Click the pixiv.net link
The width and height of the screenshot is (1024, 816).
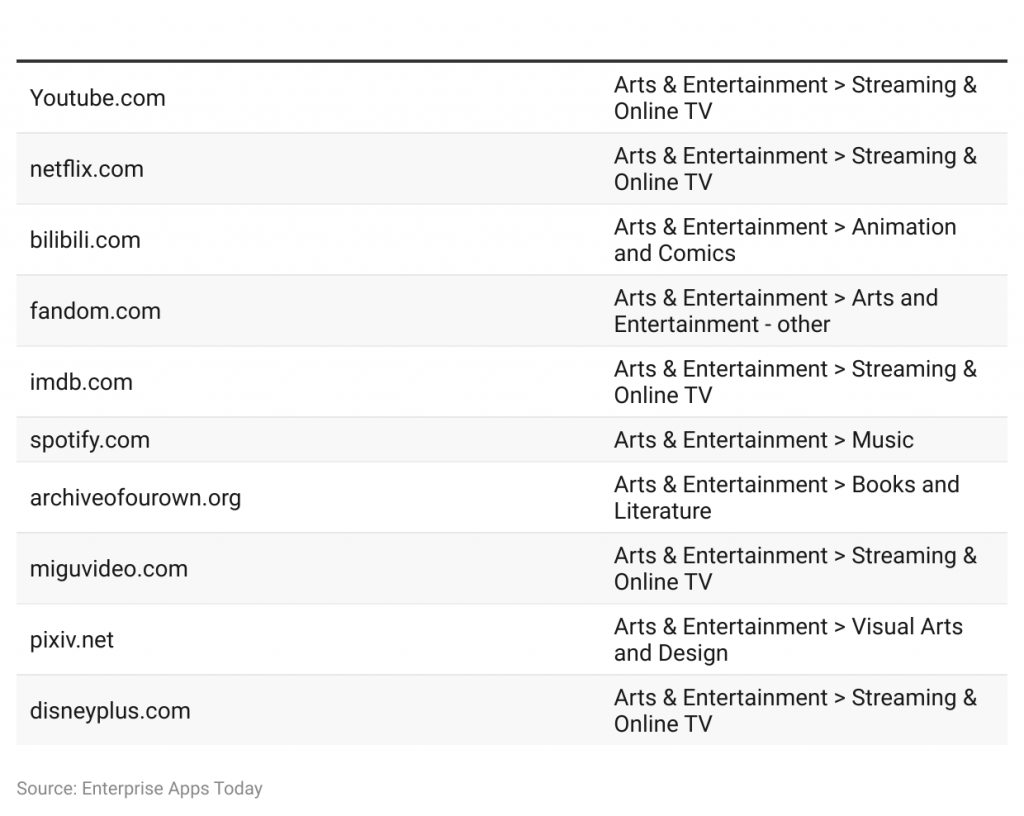pos(71,640)
